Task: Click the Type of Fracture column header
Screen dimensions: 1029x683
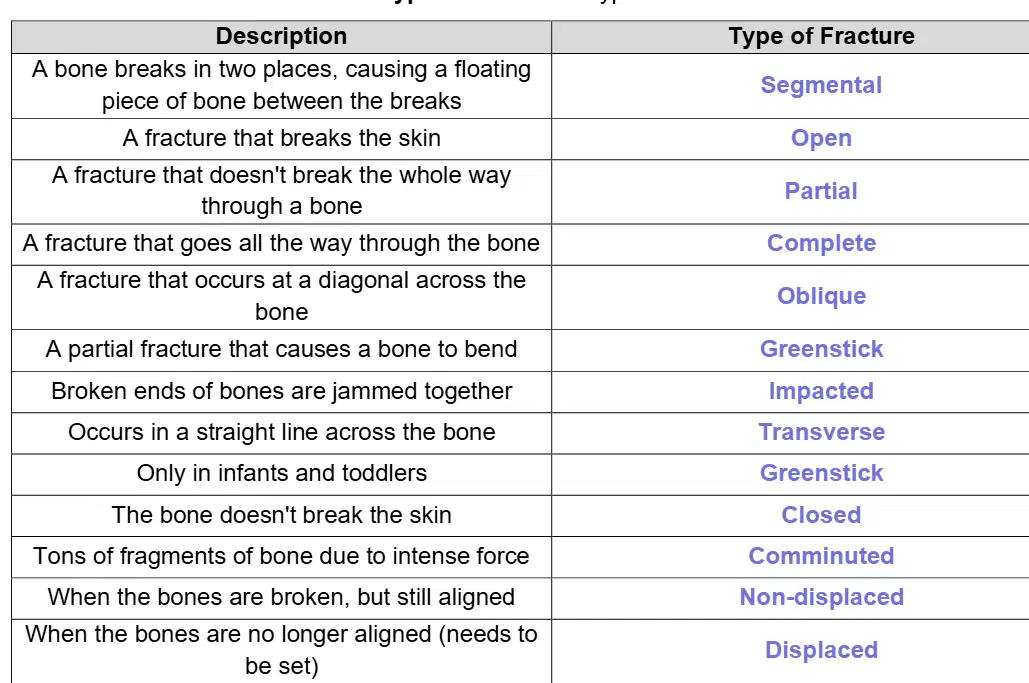Action: (821, 36)
